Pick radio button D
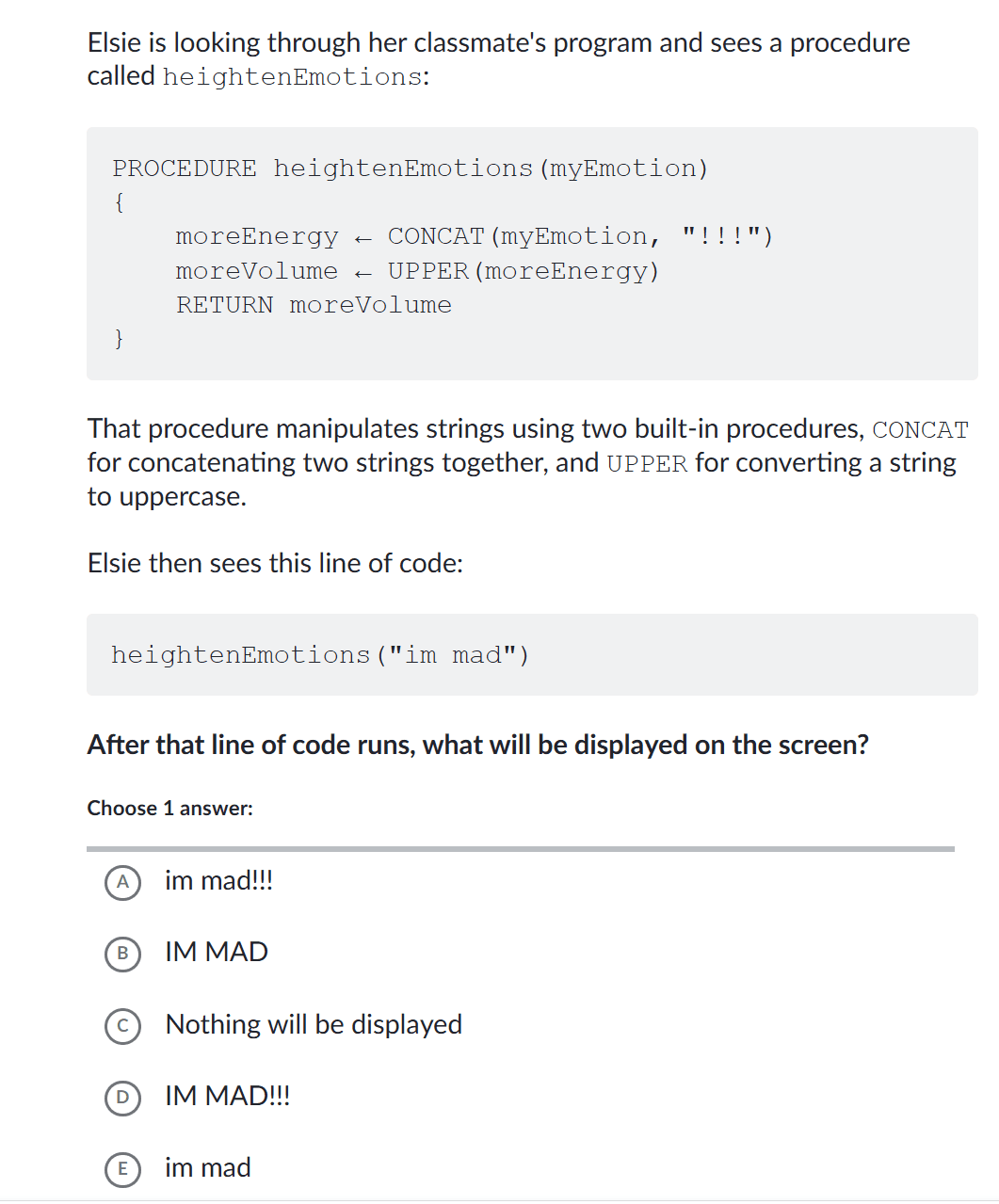 click(x=122, y=1097)
